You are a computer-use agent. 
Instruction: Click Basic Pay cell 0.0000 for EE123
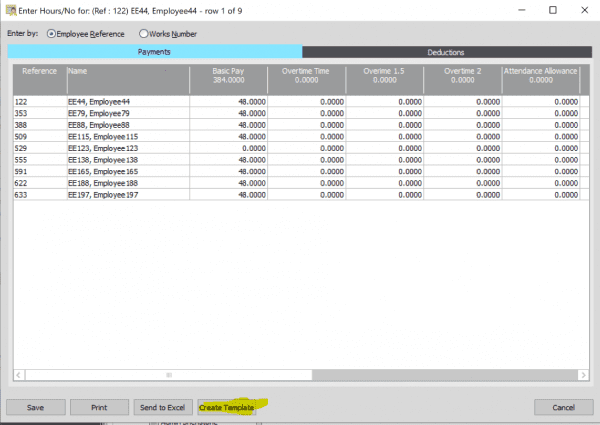228,148
